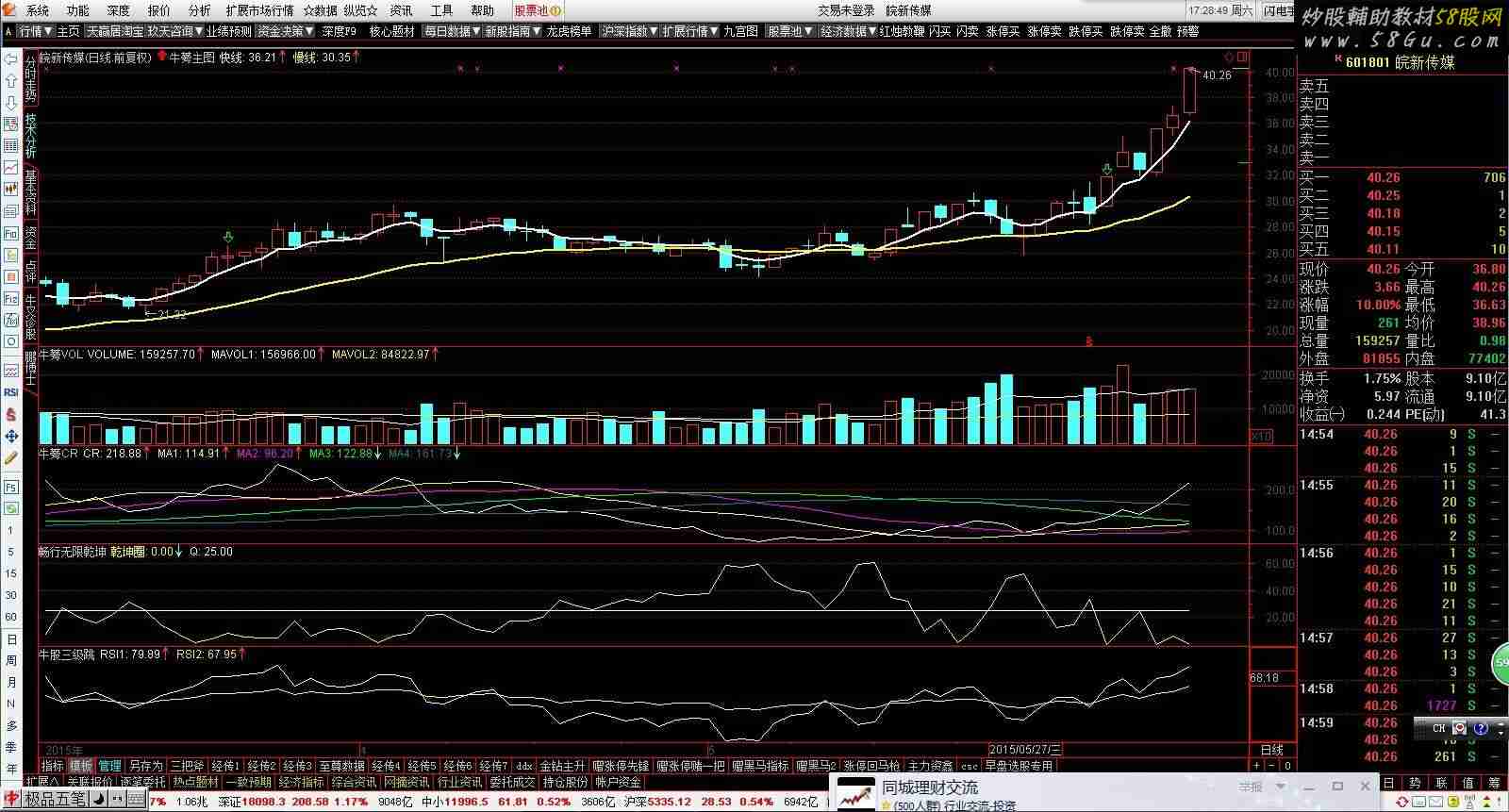Select the 三把斧 indicator tab
The width and height of the screenshot is (1509, 812).
(186, 766)
